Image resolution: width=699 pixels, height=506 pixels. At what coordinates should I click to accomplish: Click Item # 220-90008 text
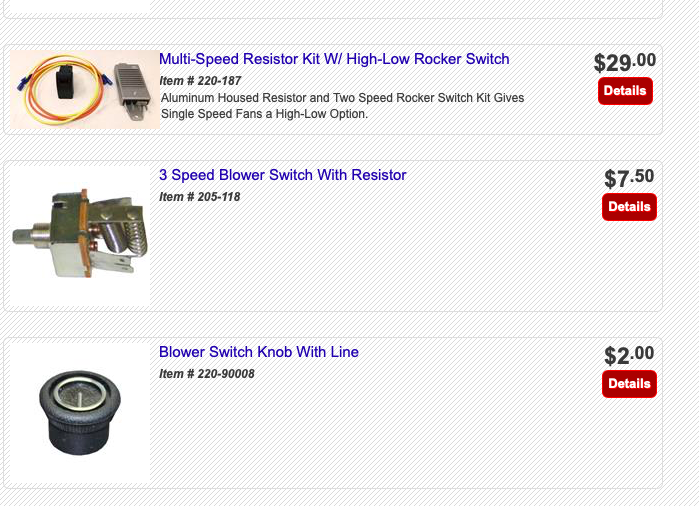click(x=207, y=374)
